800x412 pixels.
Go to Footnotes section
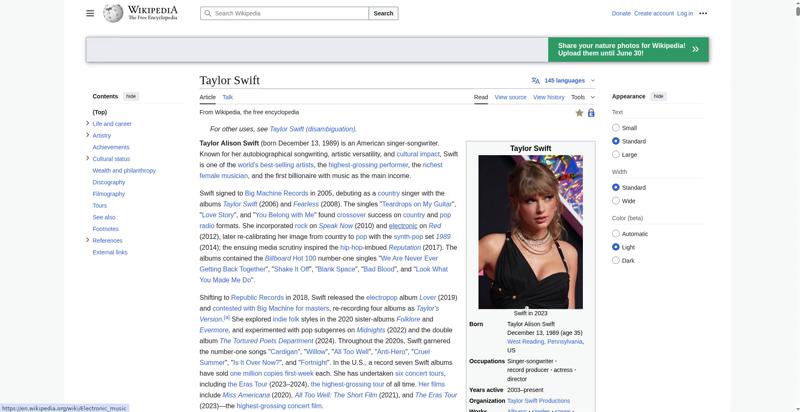[106, 229]
